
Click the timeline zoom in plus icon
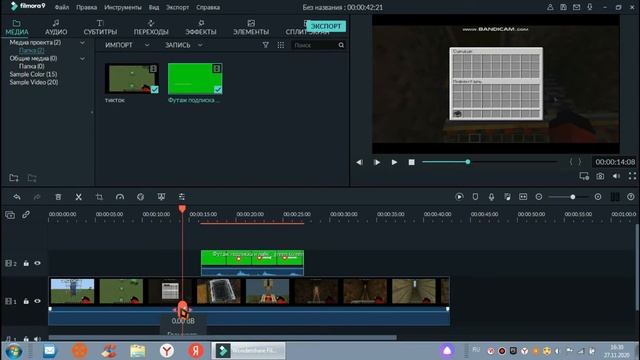click(598, 197)
